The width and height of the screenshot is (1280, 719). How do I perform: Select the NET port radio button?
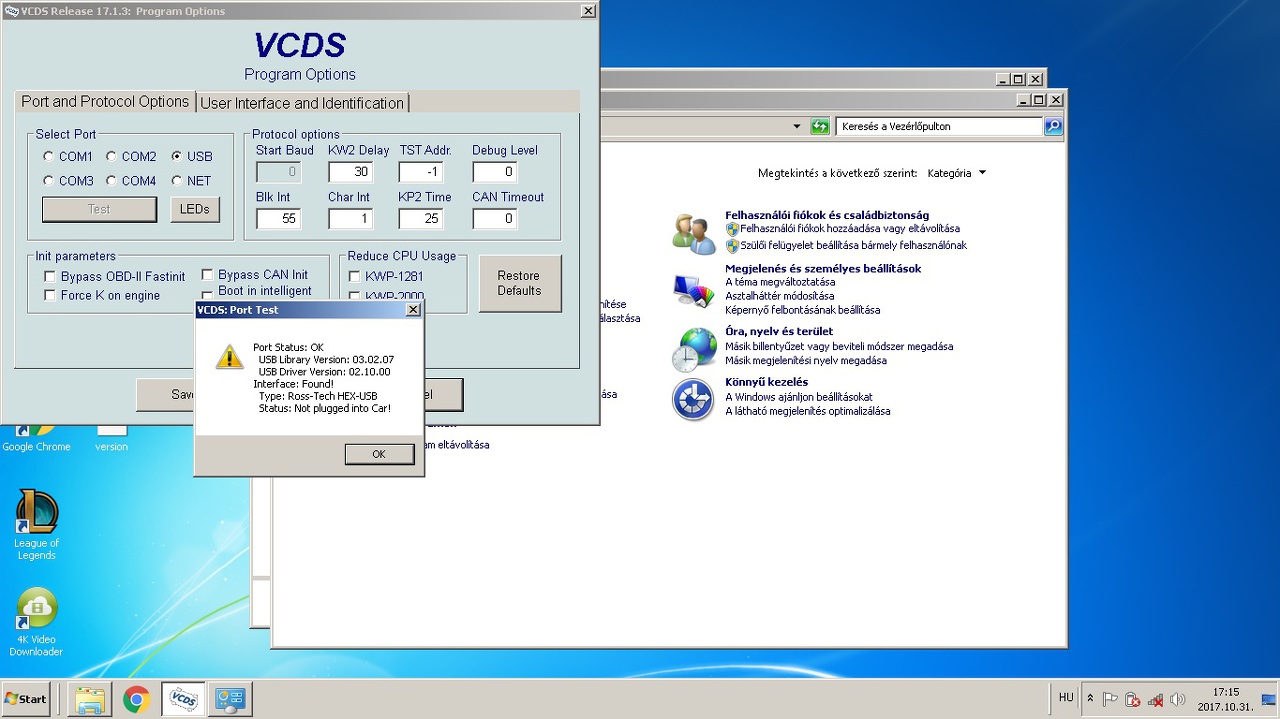[x=177, y=181]
